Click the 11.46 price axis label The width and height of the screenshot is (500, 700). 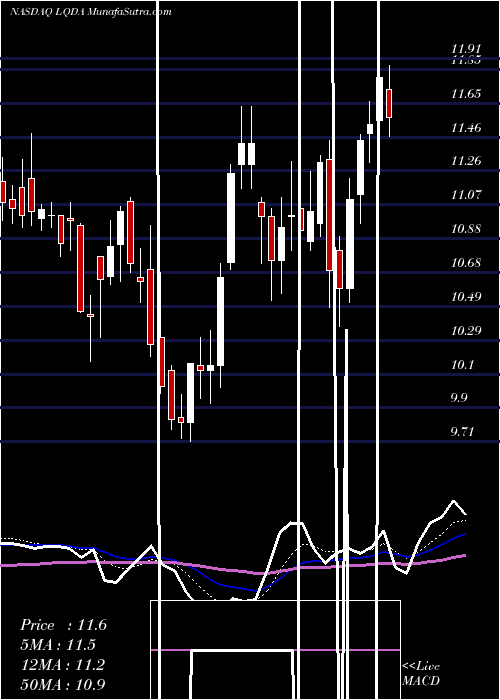tap(466, 128)
